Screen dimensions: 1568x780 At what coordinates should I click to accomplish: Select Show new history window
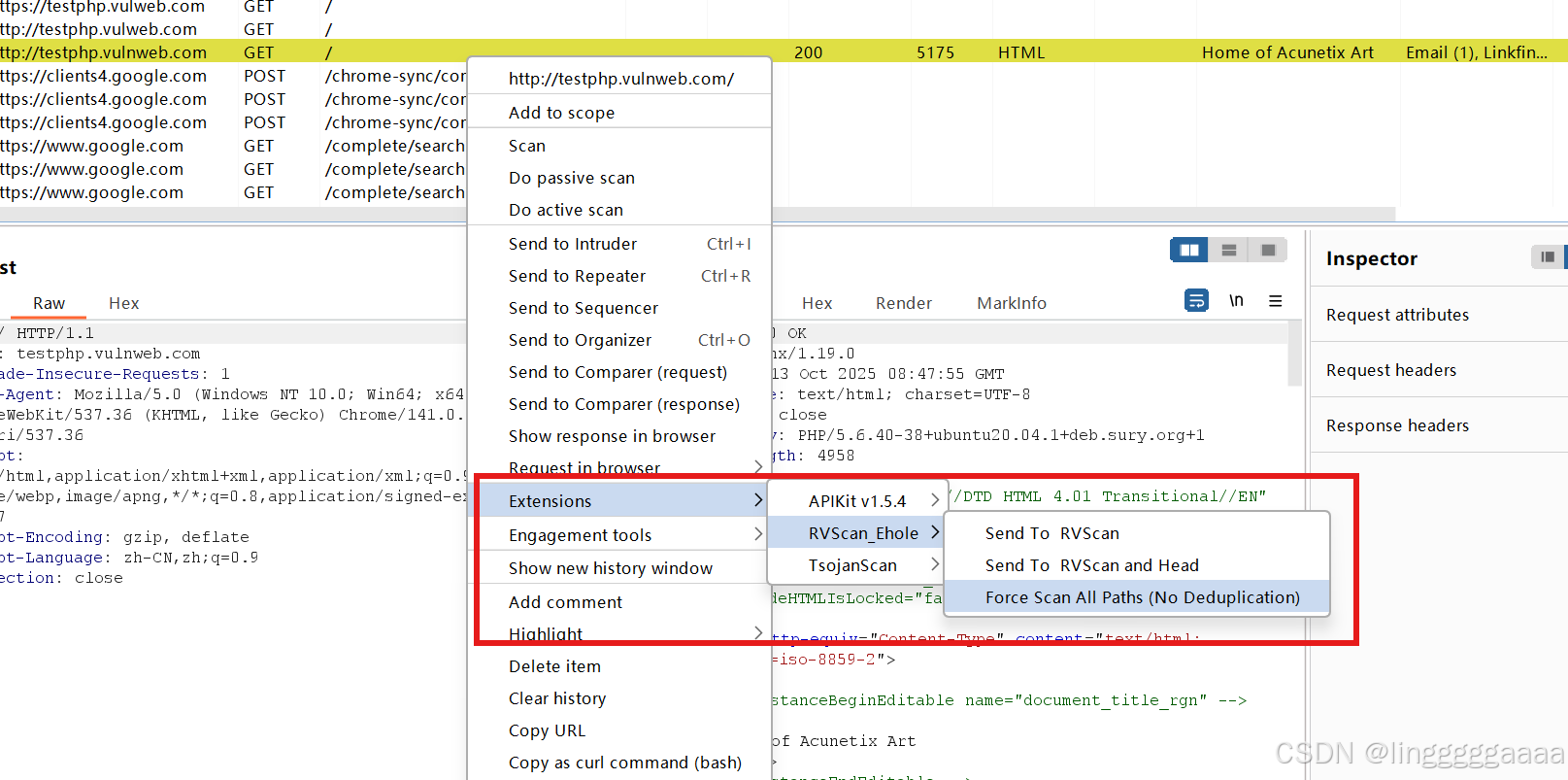pyautogui.click(x=611, y=568)
